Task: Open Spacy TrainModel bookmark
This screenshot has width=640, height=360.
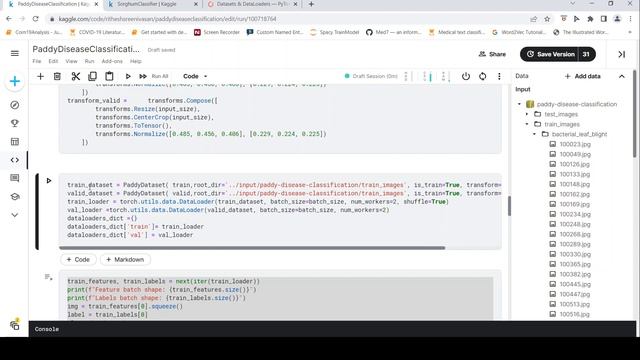Action: click(x=335, y=32)
